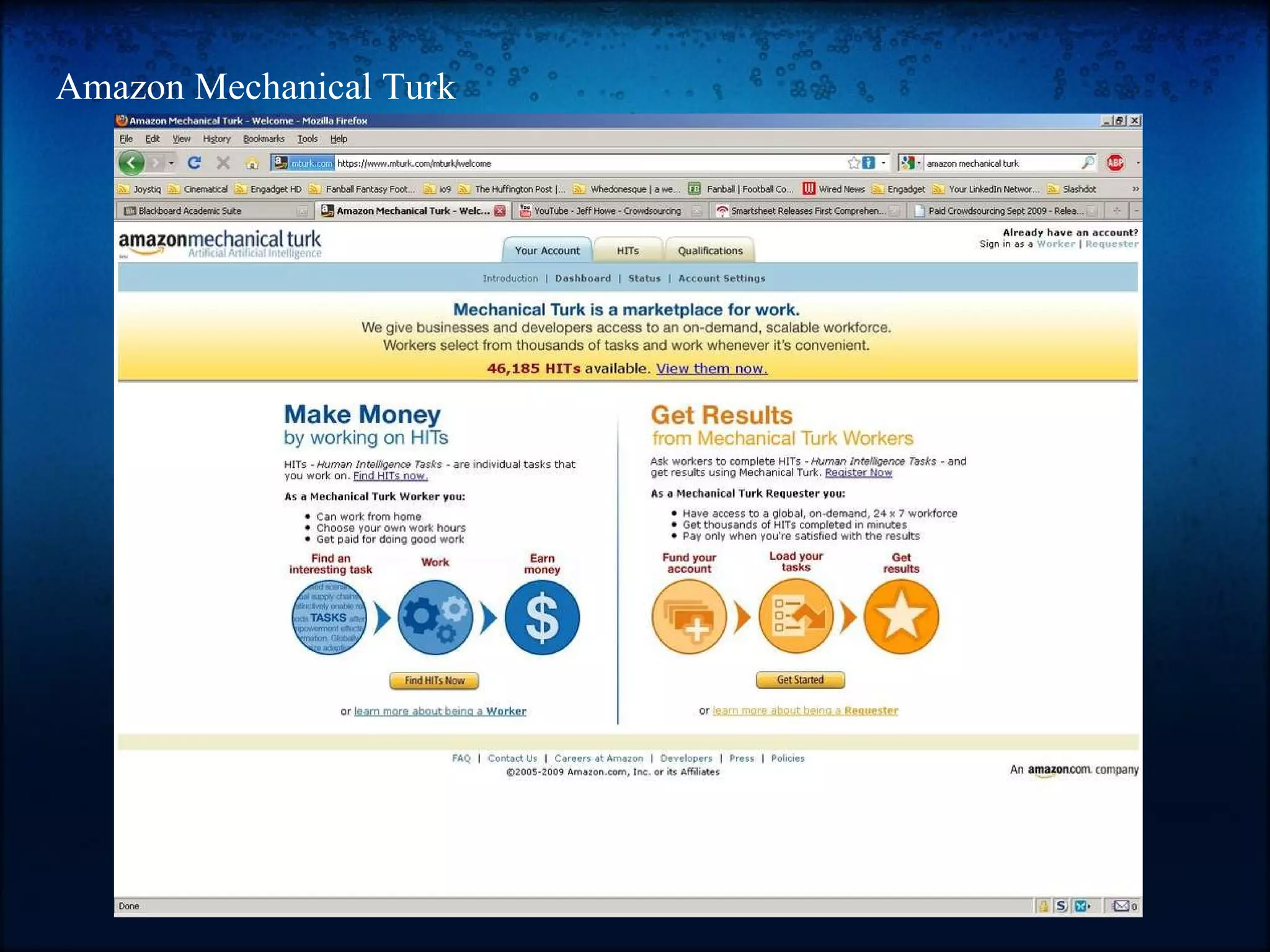Image resolution: width=1270 pixels, height=952 pixels.
Task: Show more bookmarks with the chevron
Action: click(x=1135, y=189)
